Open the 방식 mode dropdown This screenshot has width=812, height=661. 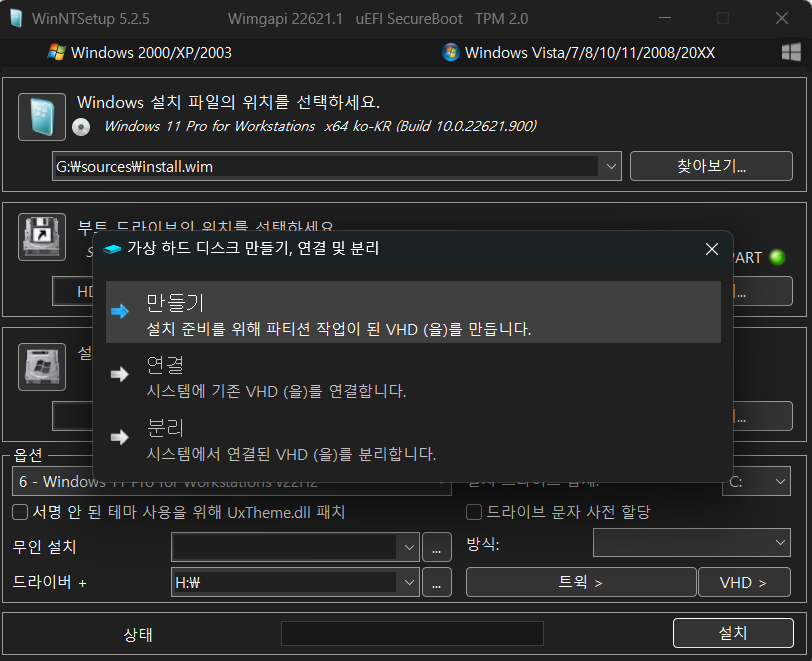[x=691, y=542]
